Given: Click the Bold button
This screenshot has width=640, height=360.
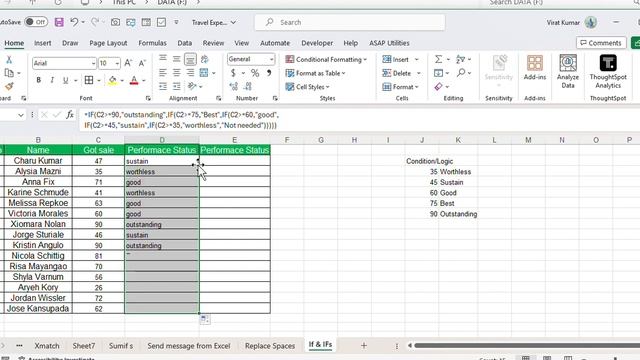Looking at the screenshot, I should click(x=39, y=80).
